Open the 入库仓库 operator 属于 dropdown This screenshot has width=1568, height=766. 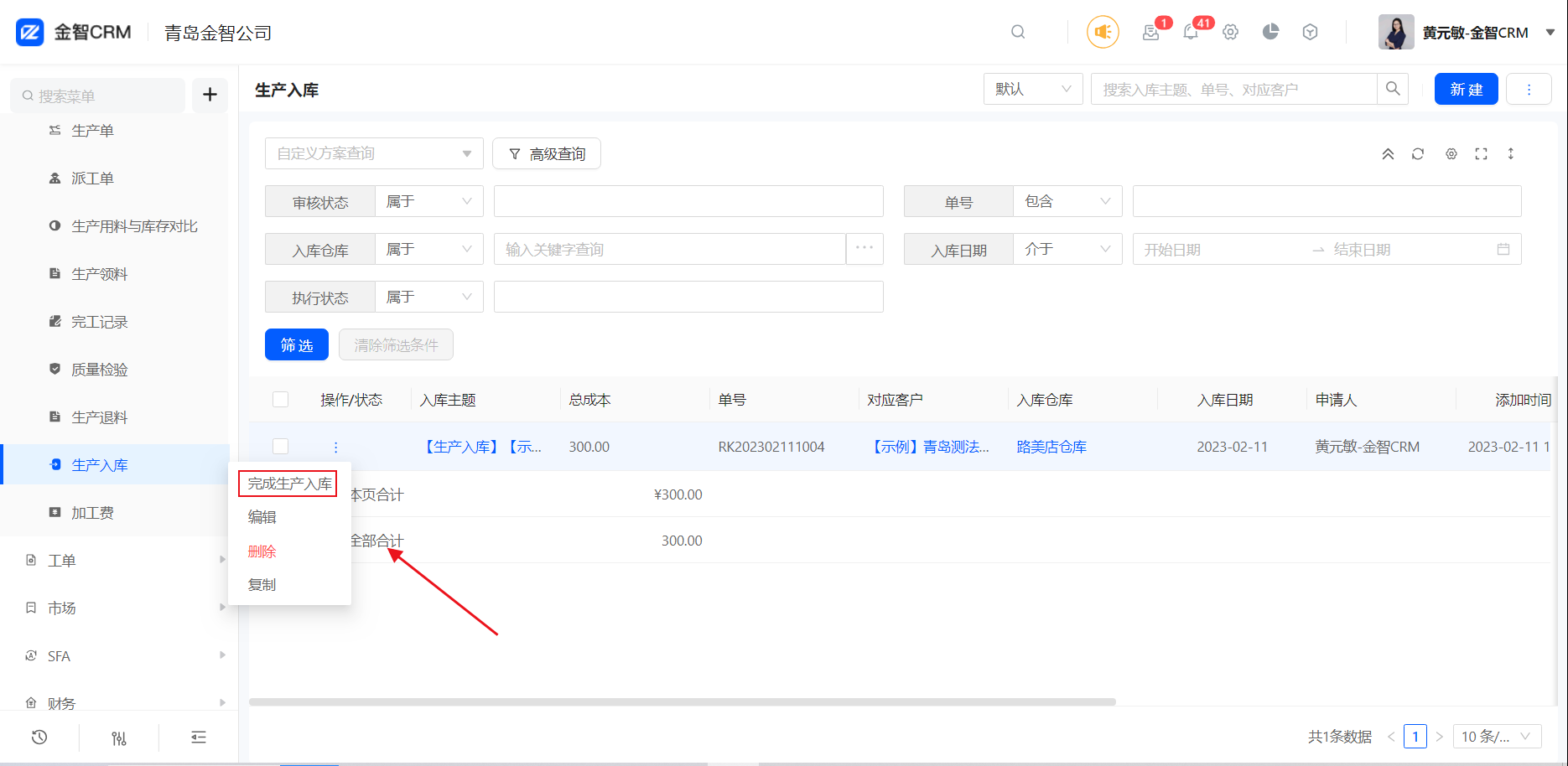pyautogui.click(x=429, y=249)
